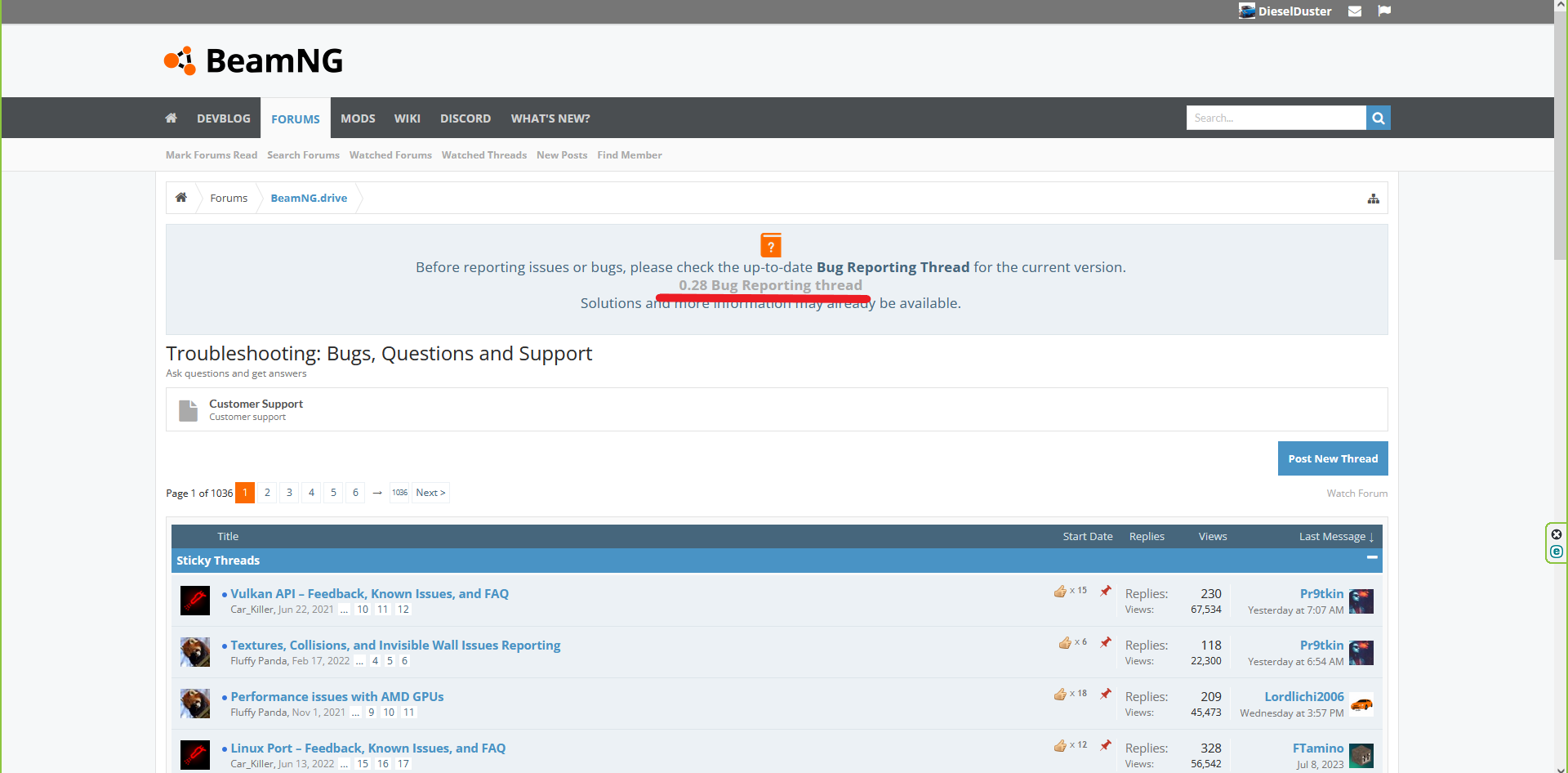Click FTamino avatar on Linux Port row
Viewport: 1568px width, 773px height.
tap(1361, 756)
